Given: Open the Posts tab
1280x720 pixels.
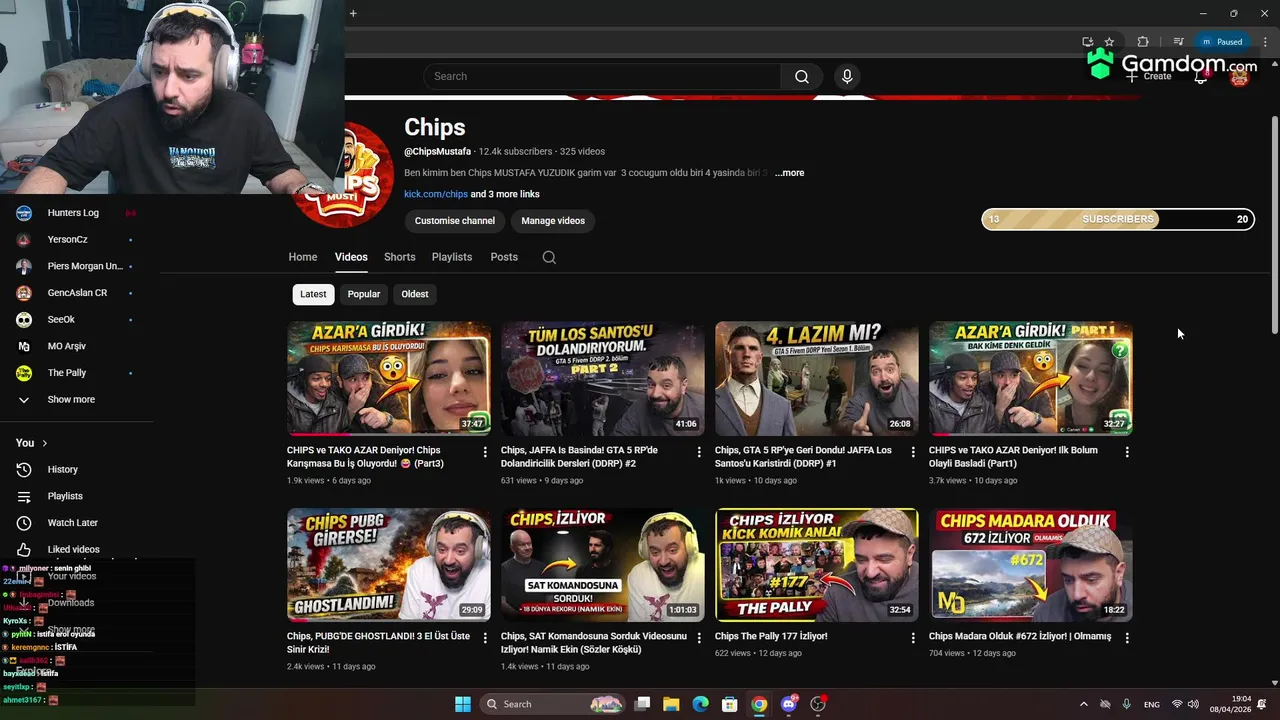Looking at the screenshot, I should pyautogui.click(x=504, y=257).
